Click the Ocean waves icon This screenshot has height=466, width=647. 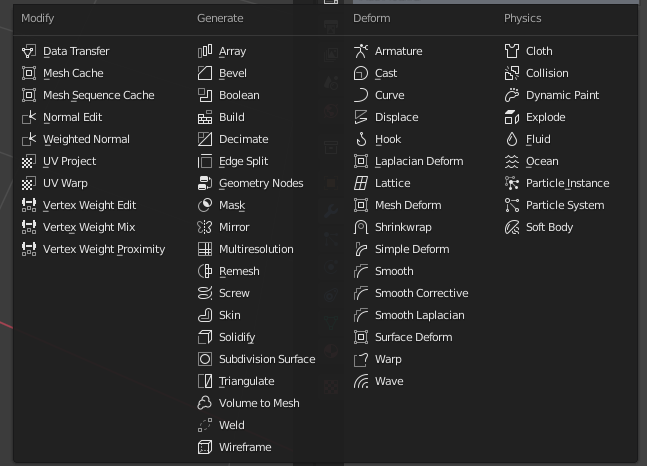[512, 161]
